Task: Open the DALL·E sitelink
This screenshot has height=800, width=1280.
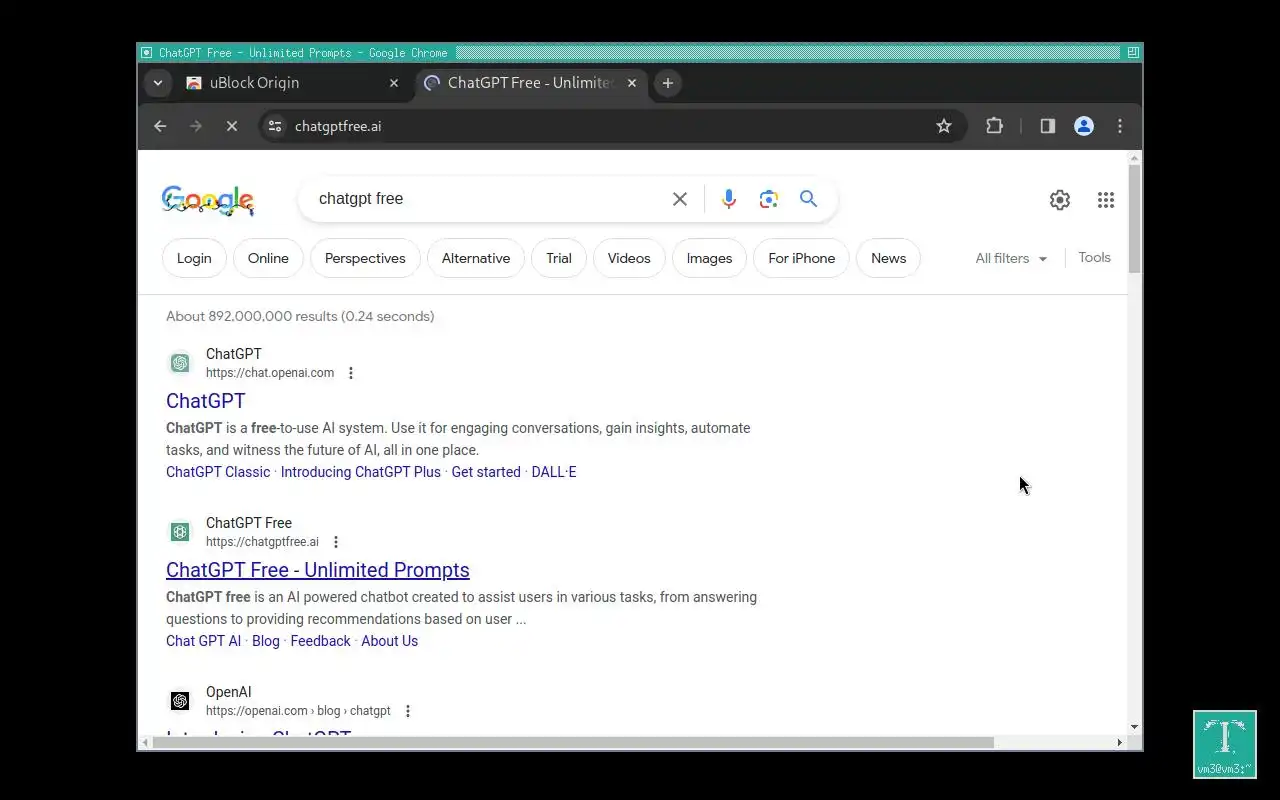Action: point(554,472)
